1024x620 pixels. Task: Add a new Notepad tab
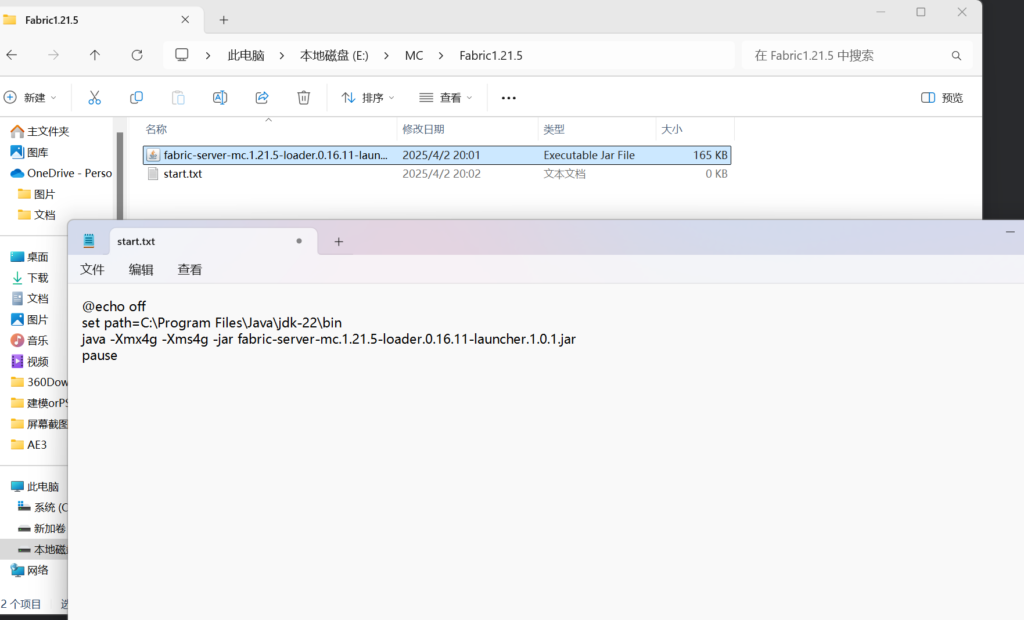tap(338, 242)
